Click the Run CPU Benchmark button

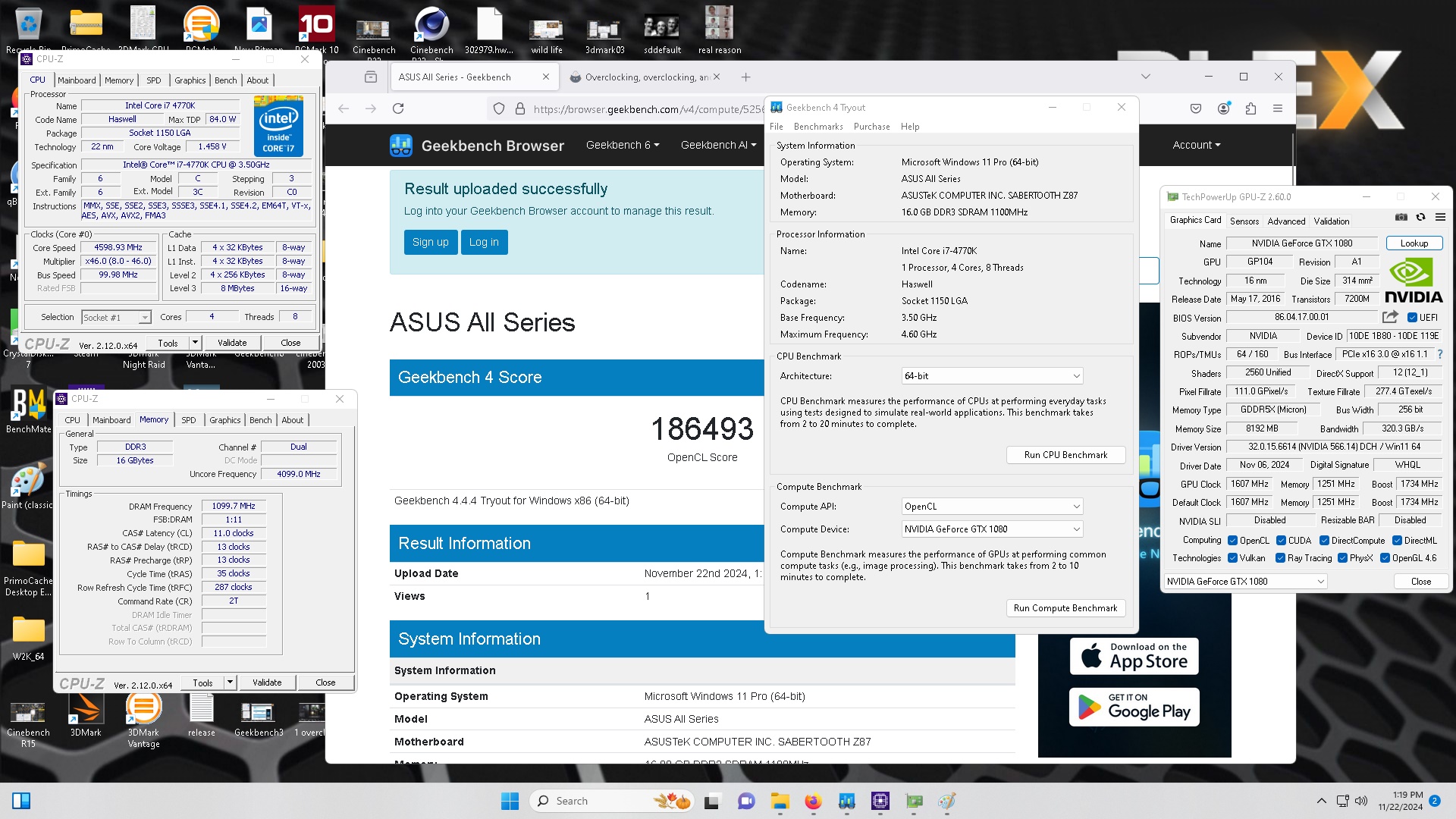[1065, 455]
